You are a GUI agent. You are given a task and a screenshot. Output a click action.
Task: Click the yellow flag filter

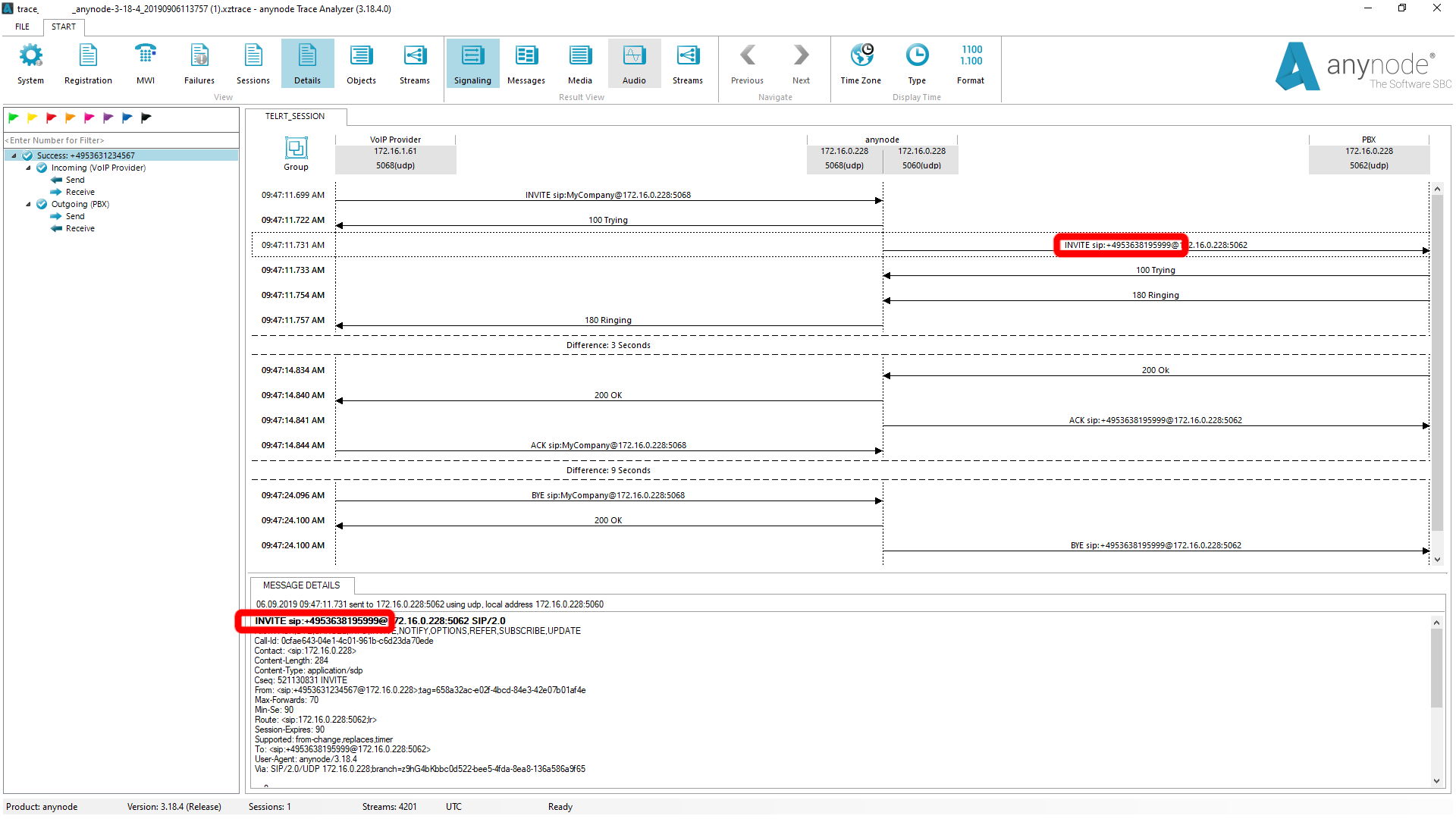(33, 118)
